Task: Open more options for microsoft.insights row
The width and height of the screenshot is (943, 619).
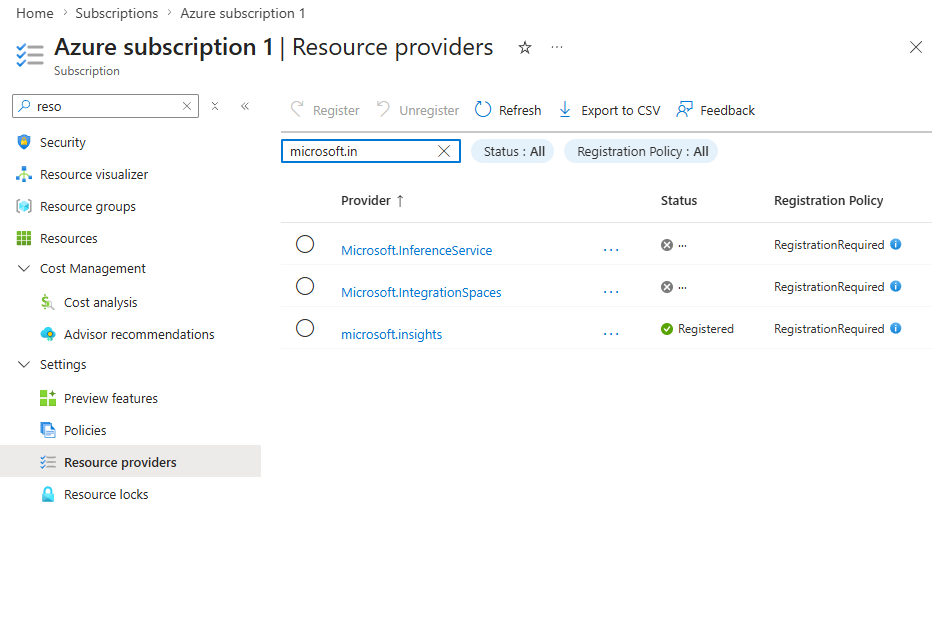Action: tap(611, 334)
